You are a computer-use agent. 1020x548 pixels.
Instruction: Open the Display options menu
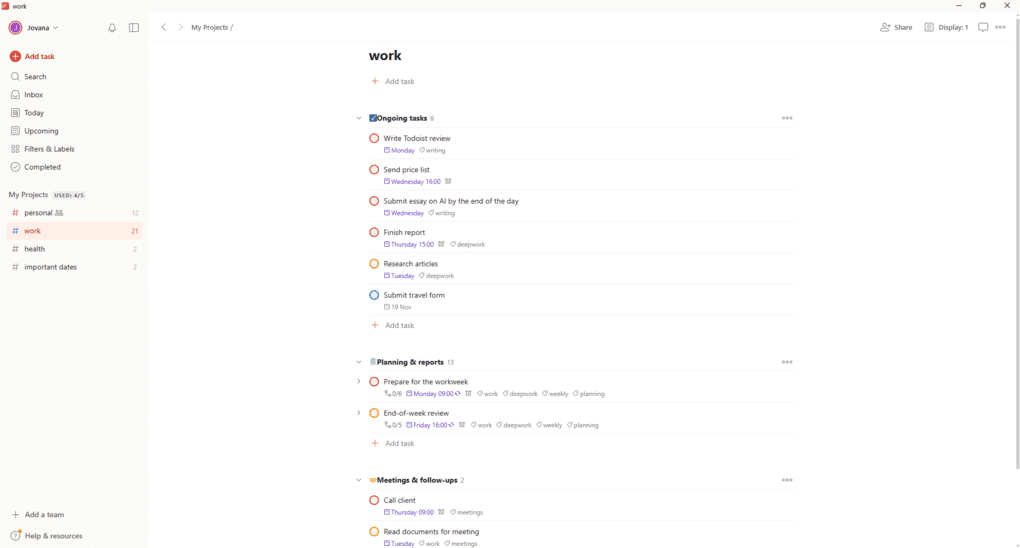click(946, 27)
